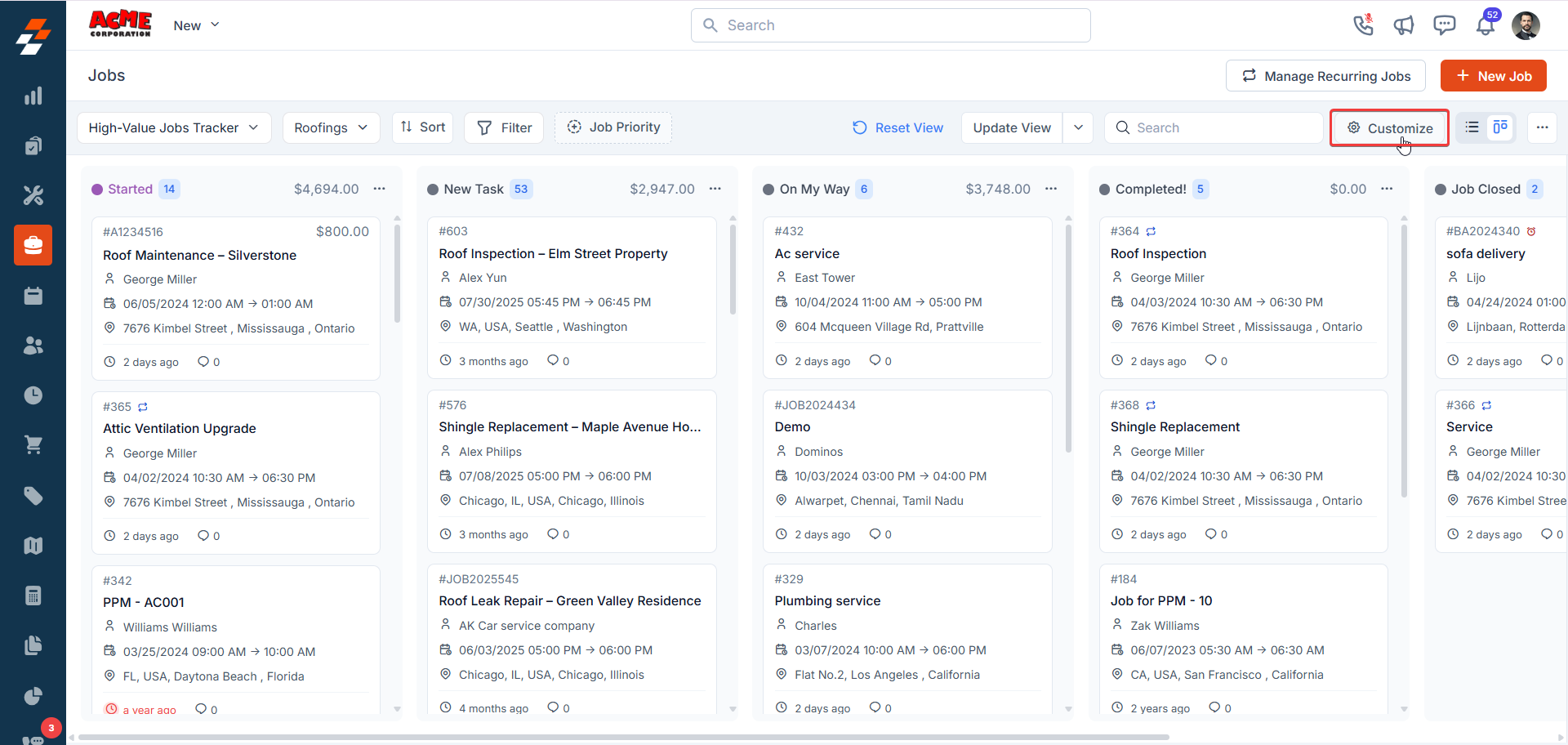The width and height of the screenshot is (1568, 745).
Task: Open the announcements megaphone icon
Action: tap(1404, 25)
